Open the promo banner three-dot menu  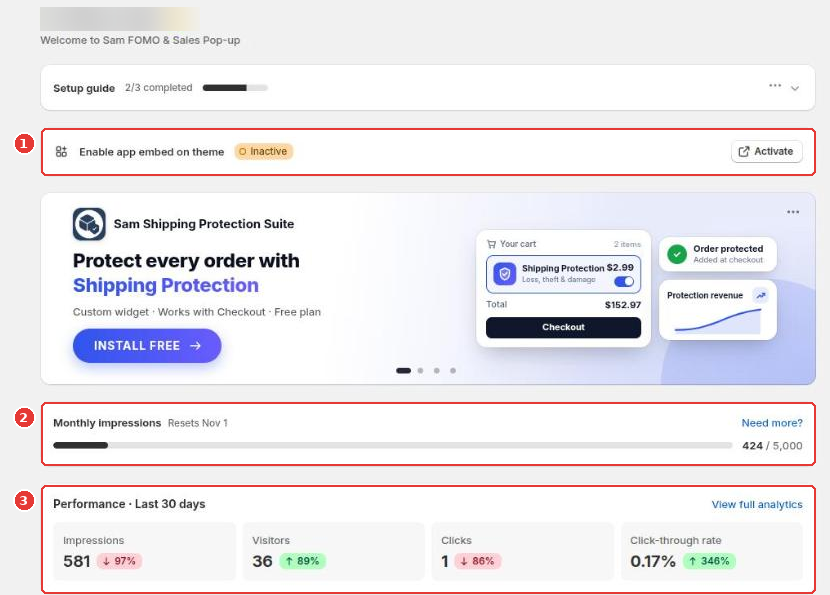(793, 212)
